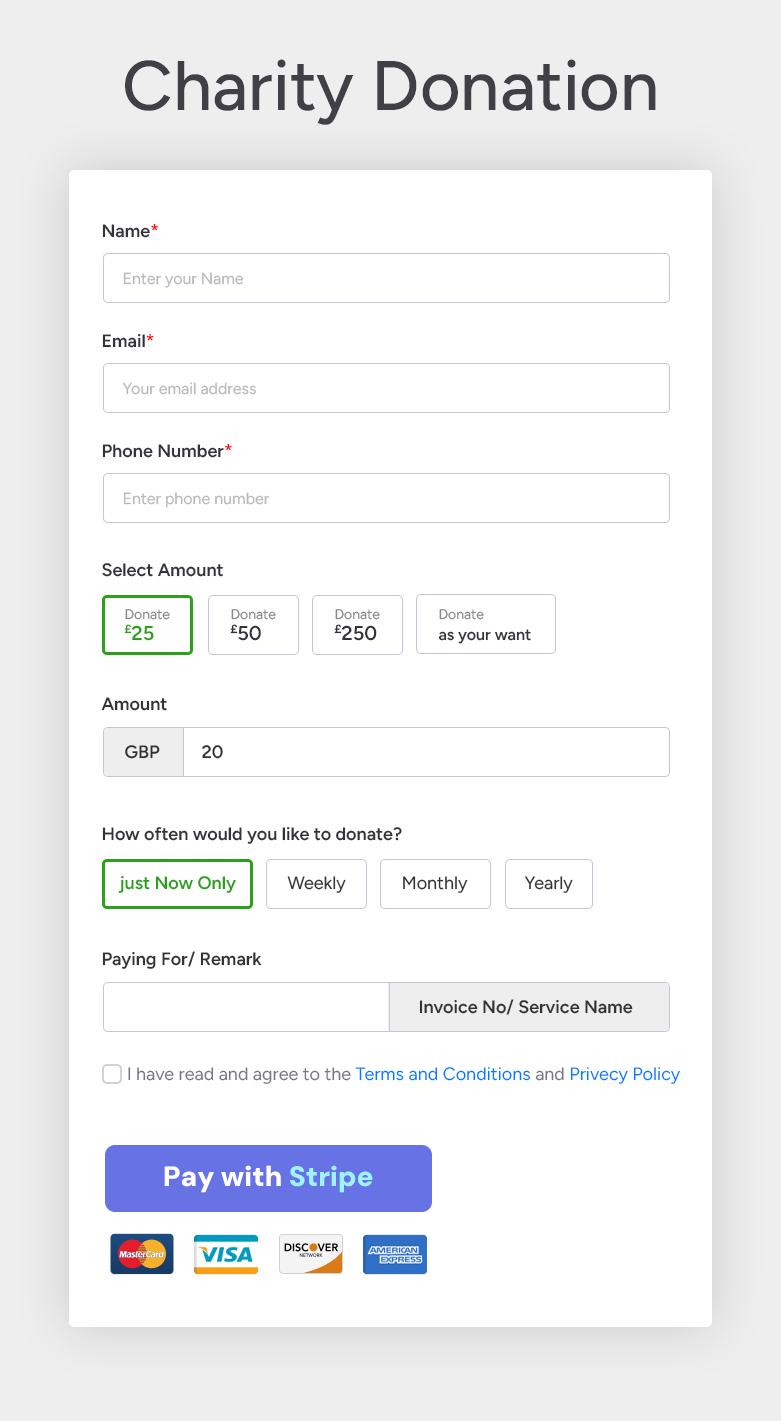Set donation frequency to Weekly

[x=316, y=884]
